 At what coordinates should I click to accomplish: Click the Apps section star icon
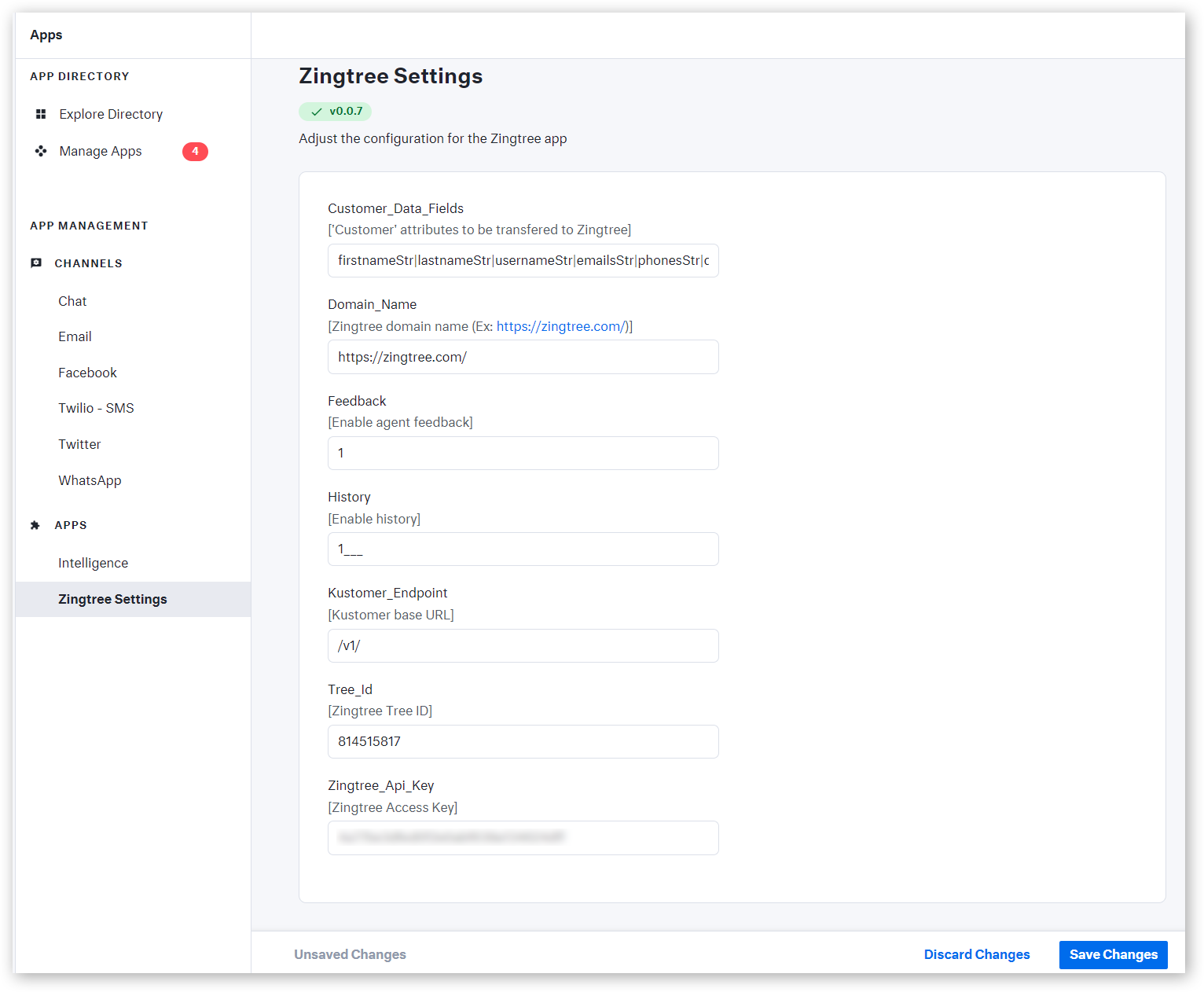[x=35, y=525]
